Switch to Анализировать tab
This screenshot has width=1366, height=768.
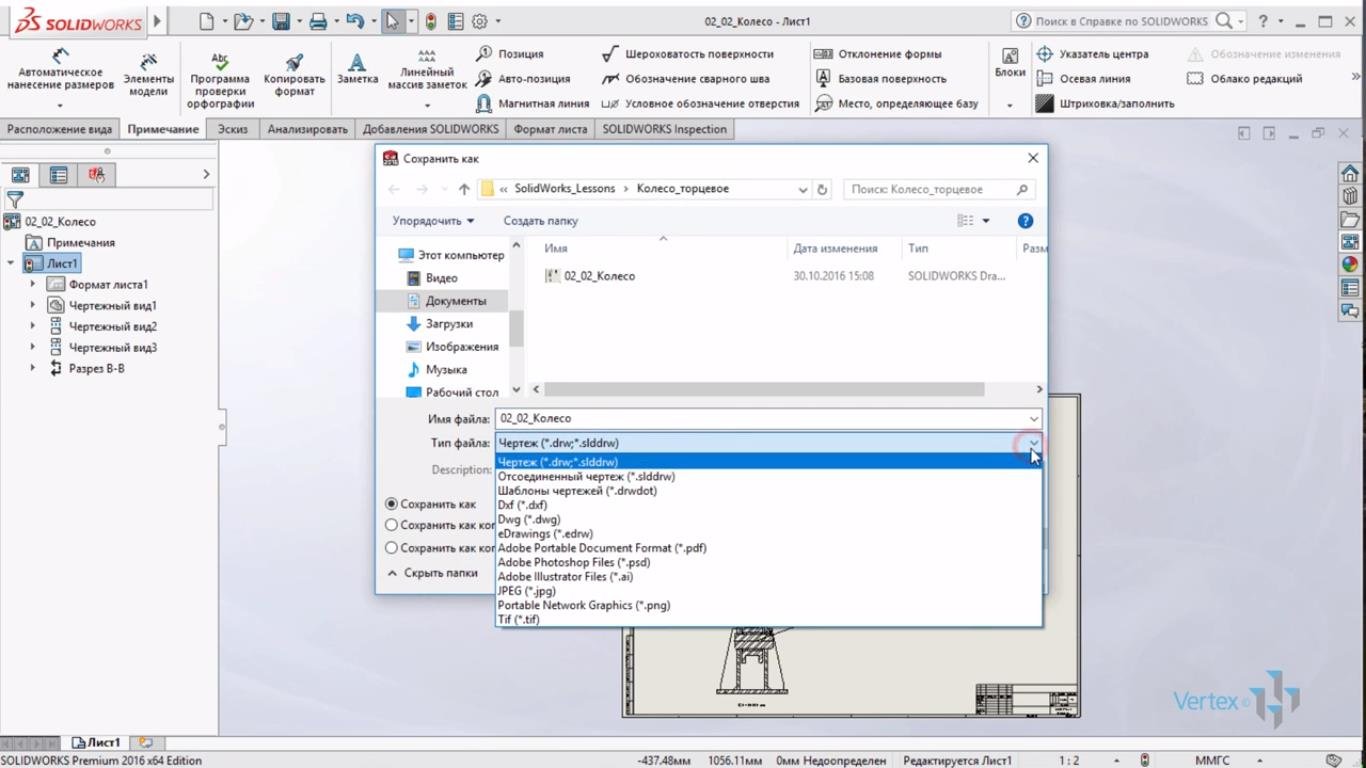coord(307,129)
